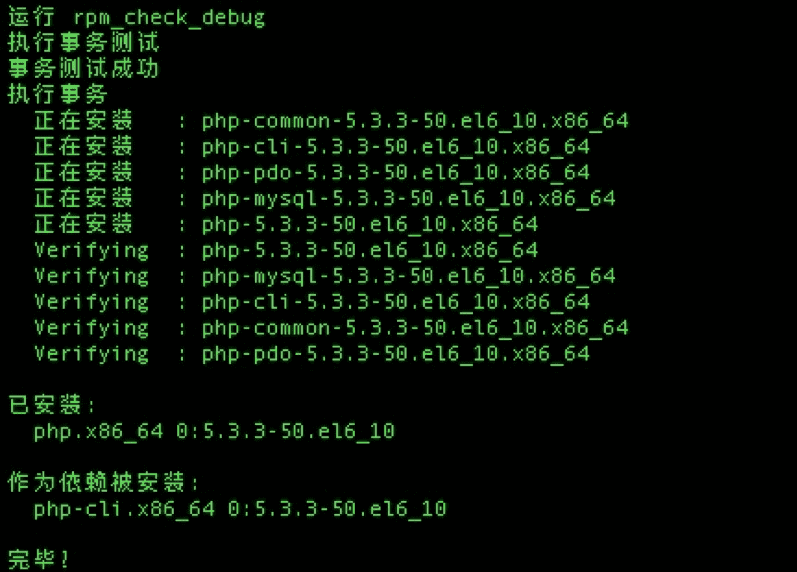Click the php-cli.x86_64 dependency line
This screenshot has width=797, height=572.
point(240,509)
